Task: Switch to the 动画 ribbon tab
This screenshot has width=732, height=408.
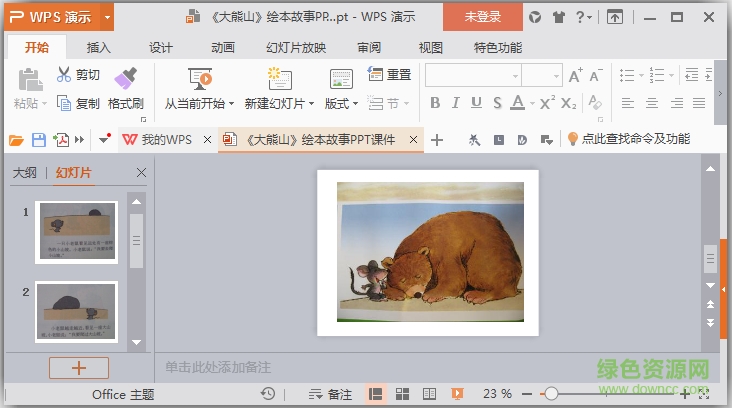Action: pyautogui.click(x=223, y=48)
